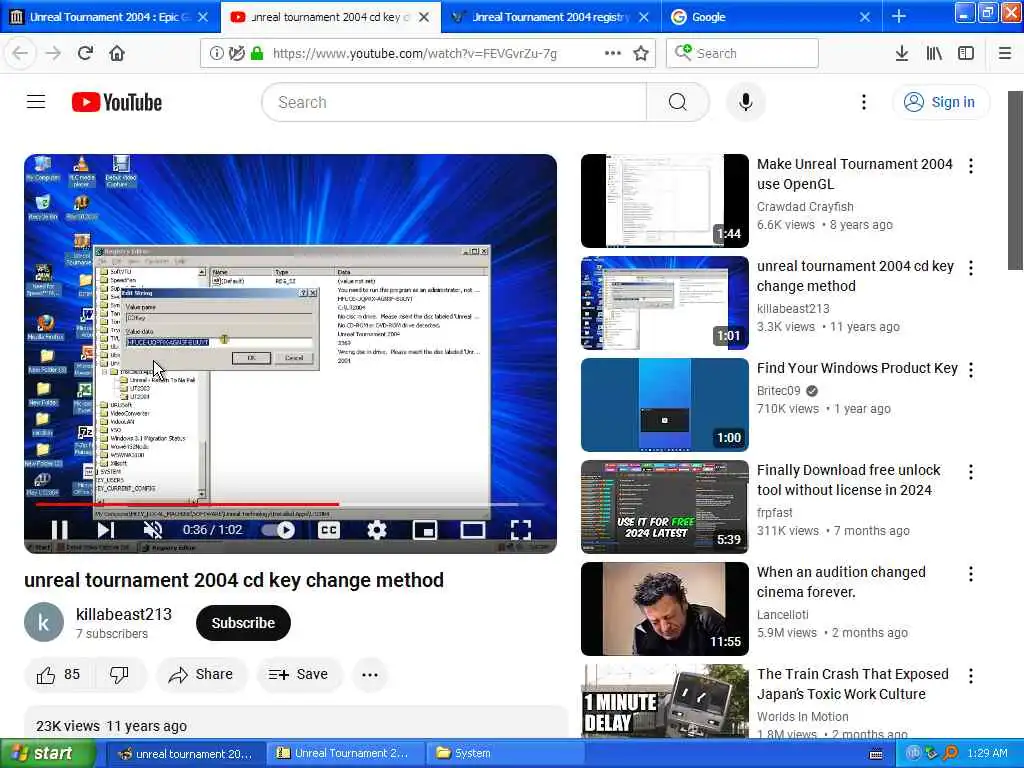Reload the page with the refresh icon
This screenshot has height=768, width=1024.
tap(85, 53)
